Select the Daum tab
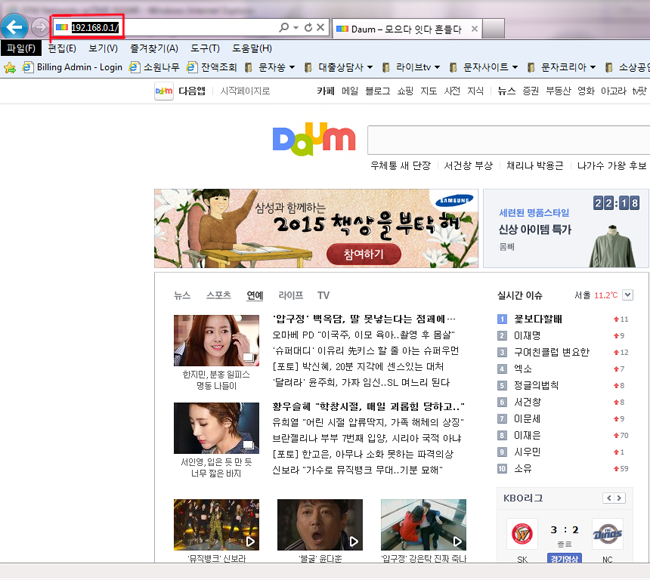This screenshot has height=580, width=650. pos(406,29)
